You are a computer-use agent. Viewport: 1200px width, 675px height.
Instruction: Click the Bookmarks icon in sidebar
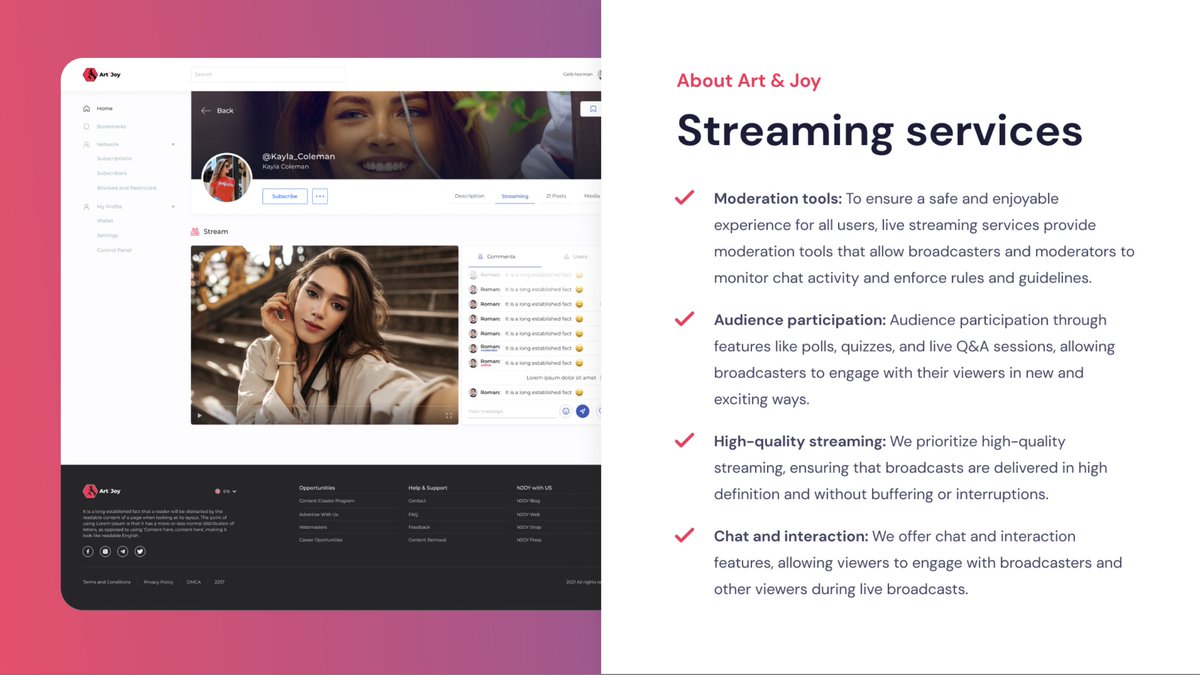tap(87, 127)
